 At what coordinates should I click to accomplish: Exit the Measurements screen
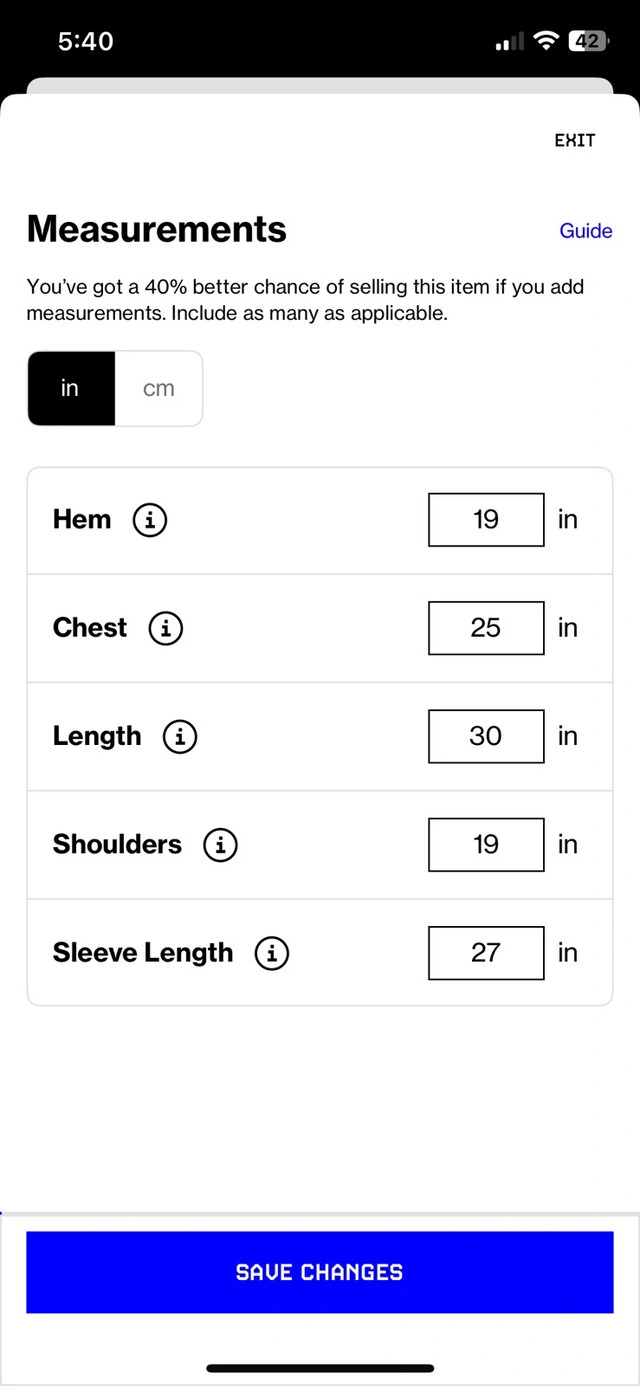(x=575, y=140)
